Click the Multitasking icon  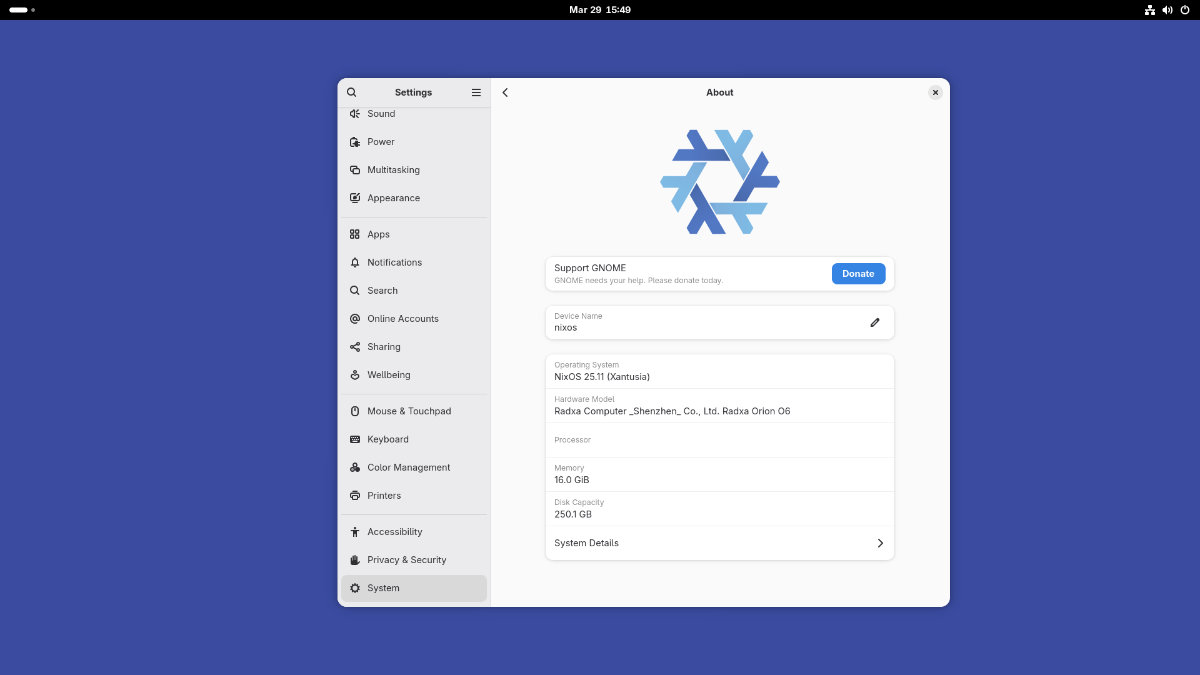pos(355,170)
